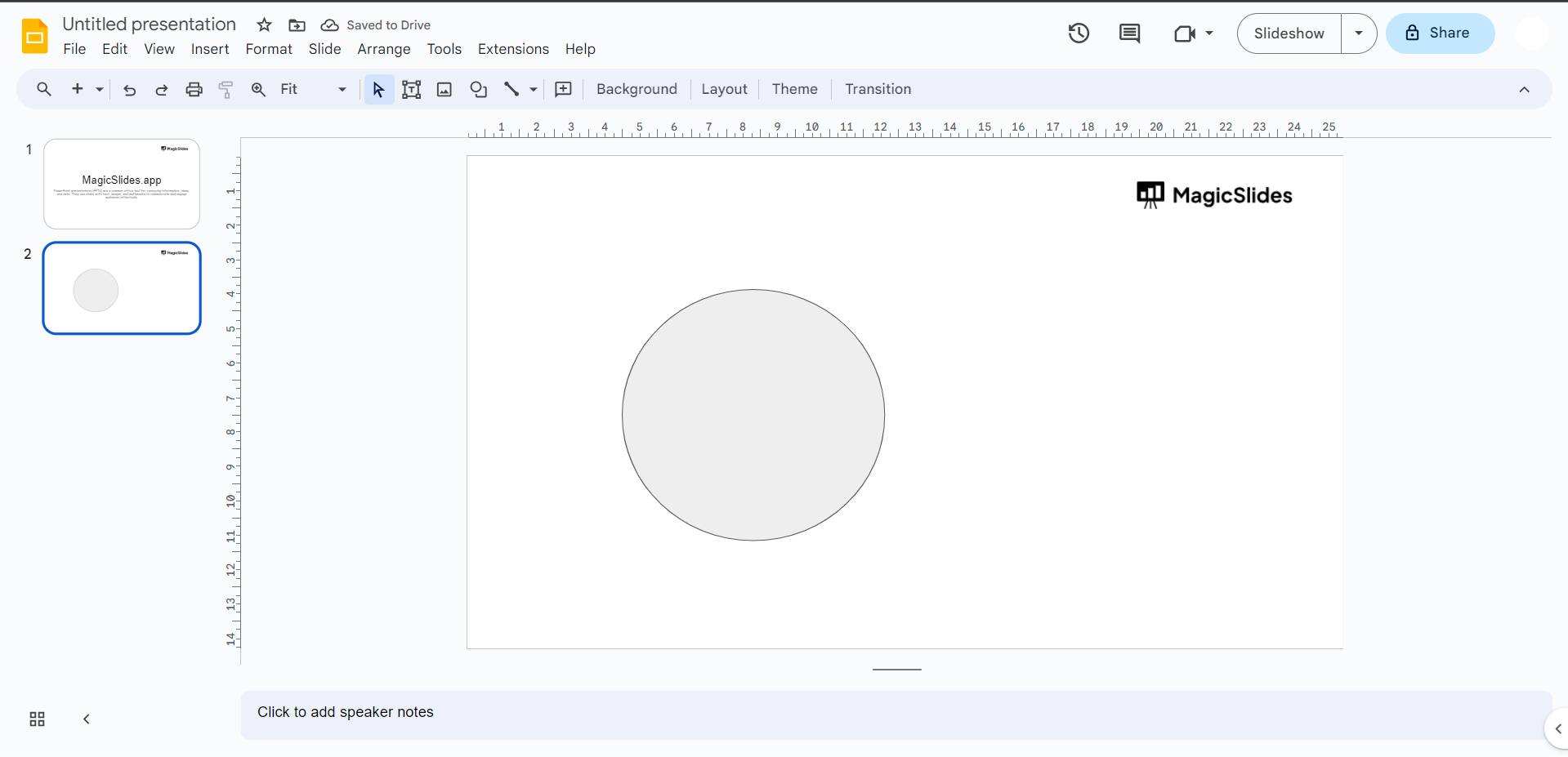Click the Background button
The height and width of the screenshot is (757, 1568).
[637, 89]
